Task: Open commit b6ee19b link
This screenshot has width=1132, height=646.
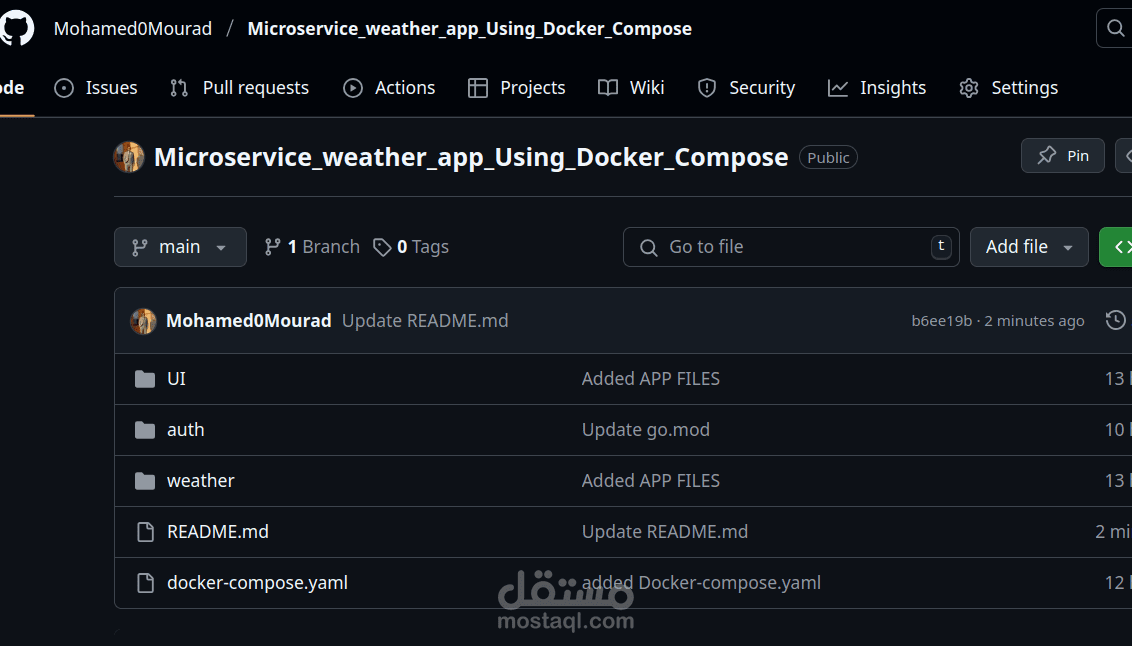Action: pos(941,321)
